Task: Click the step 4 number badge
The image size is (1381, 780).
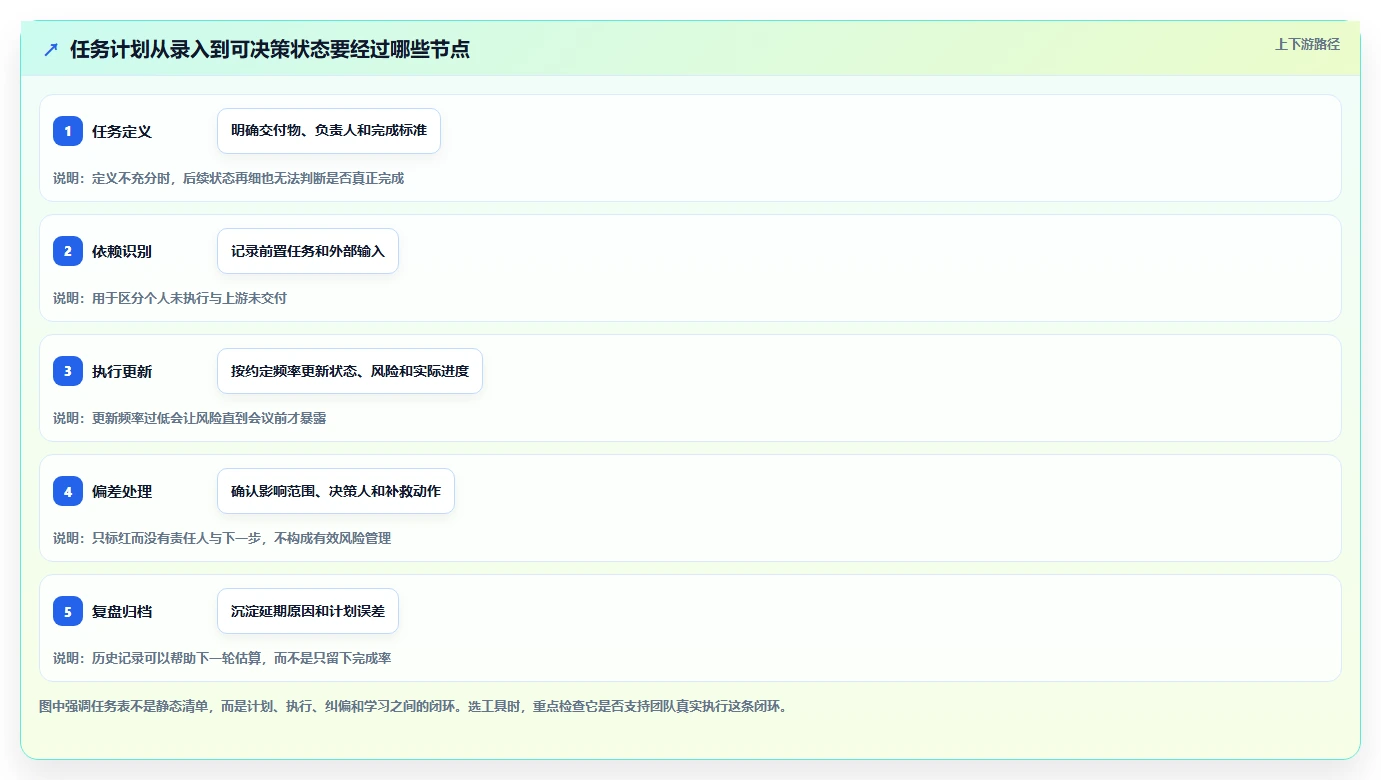Action: (68, 491)
